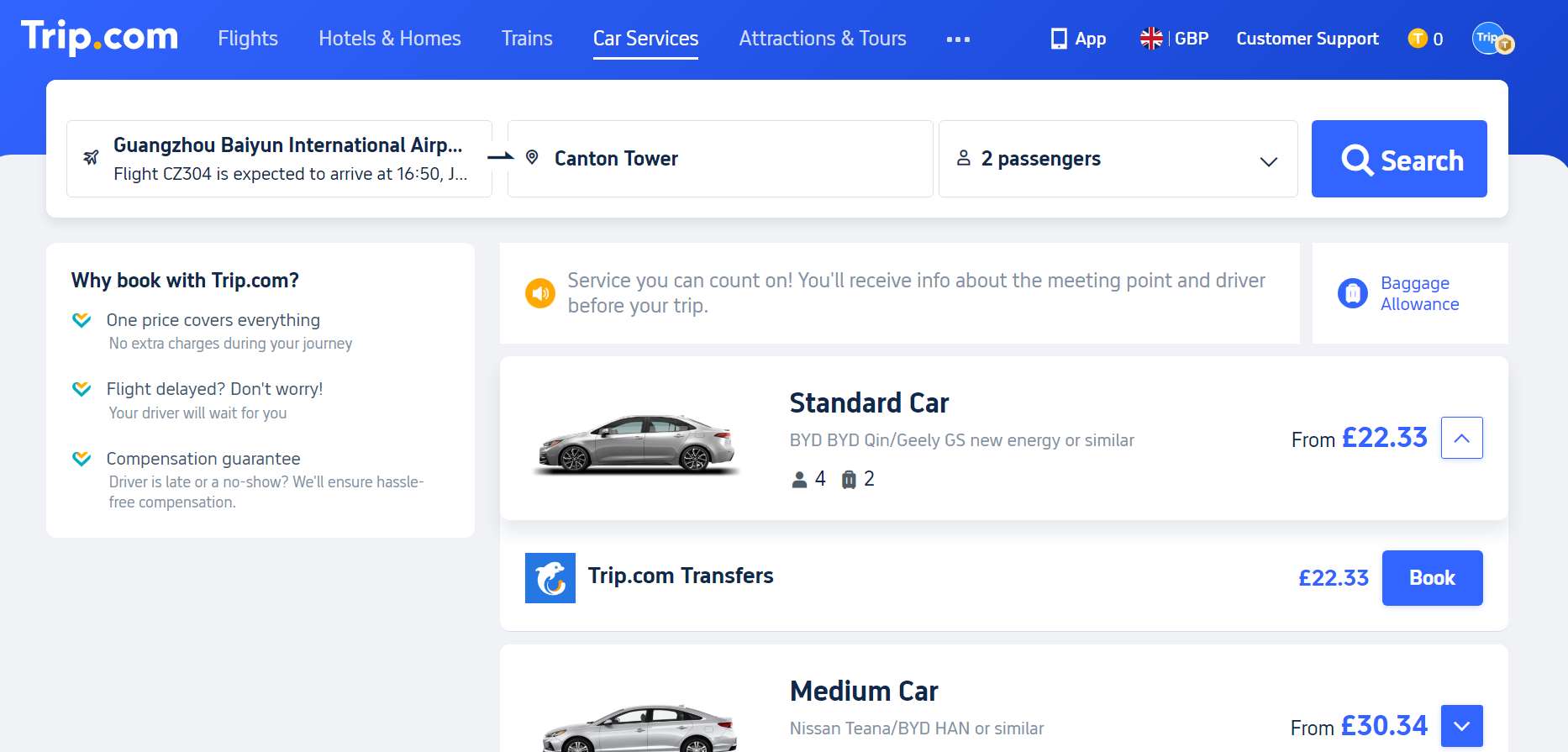Viewport: 1568px width, 752px height.
Task: Click the Search button
Action: point(1399,159)
